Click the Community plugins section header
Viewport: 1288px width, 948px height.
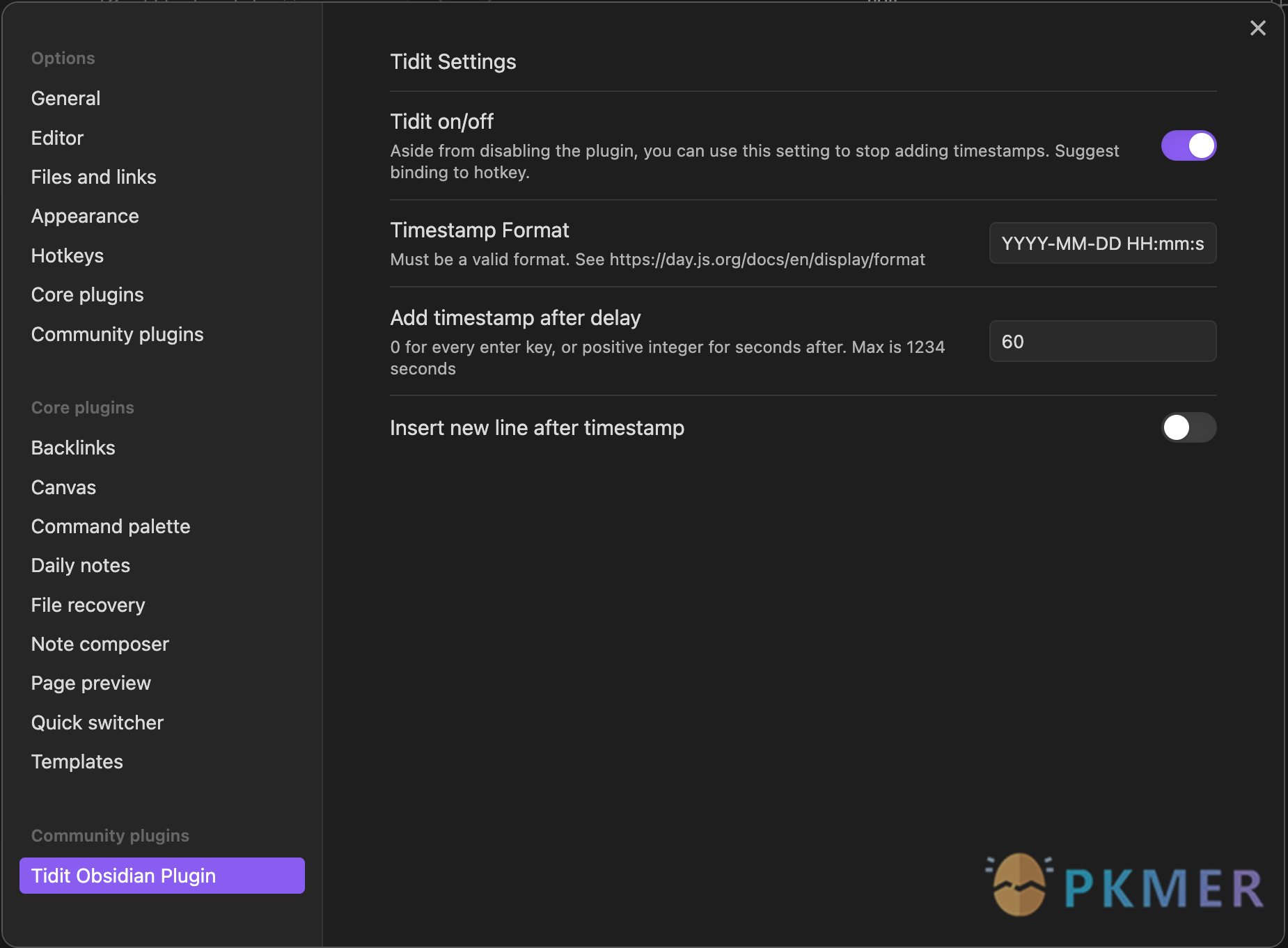point(110,835)
